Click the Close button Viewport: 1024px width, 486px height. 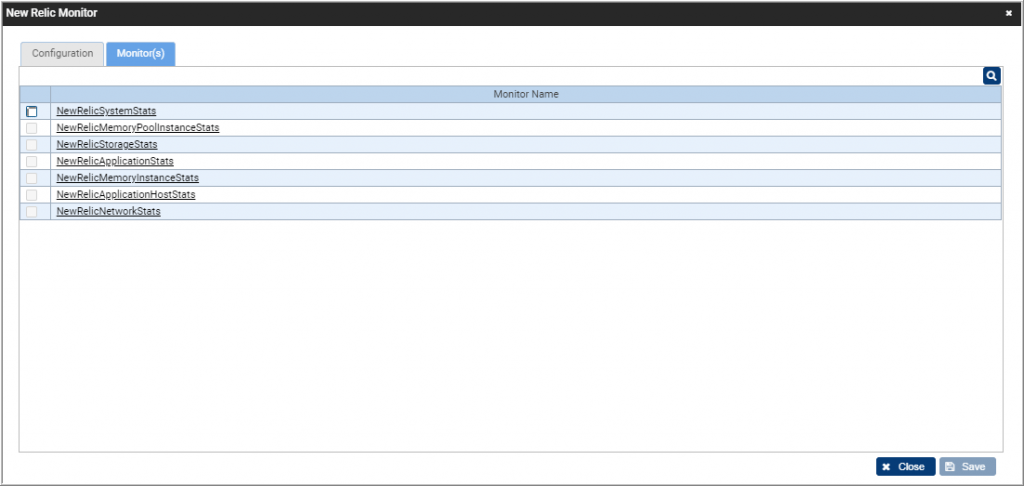point(905,466)
